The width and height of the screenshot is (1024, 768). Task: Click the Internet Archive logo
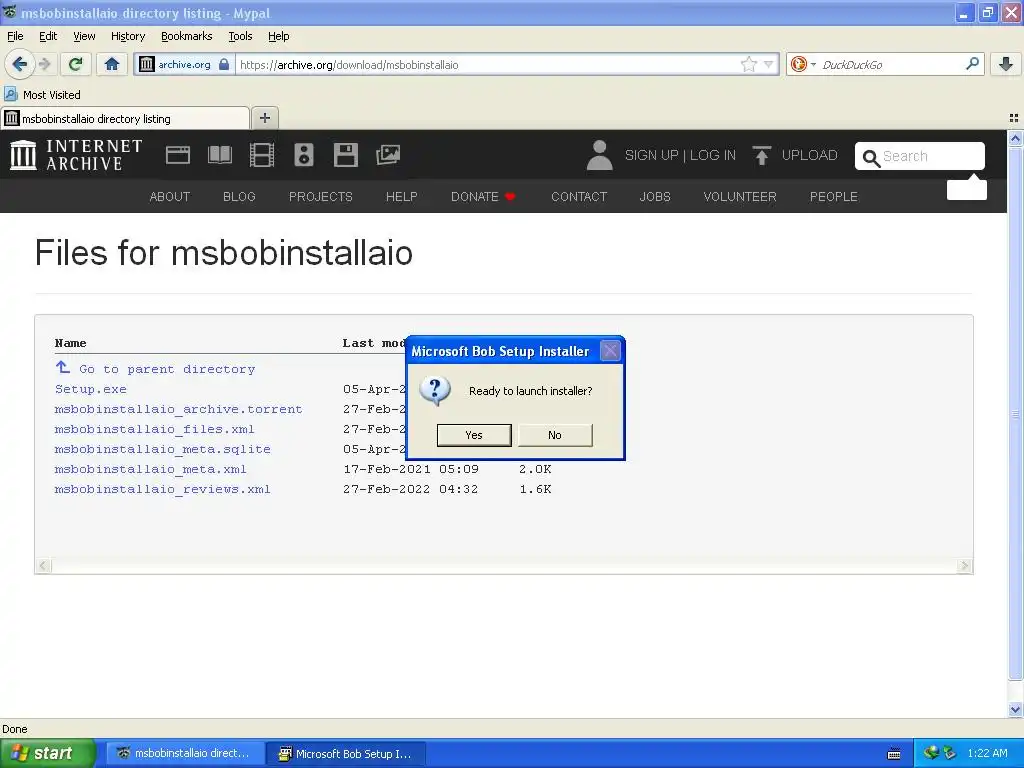[76, 155]
